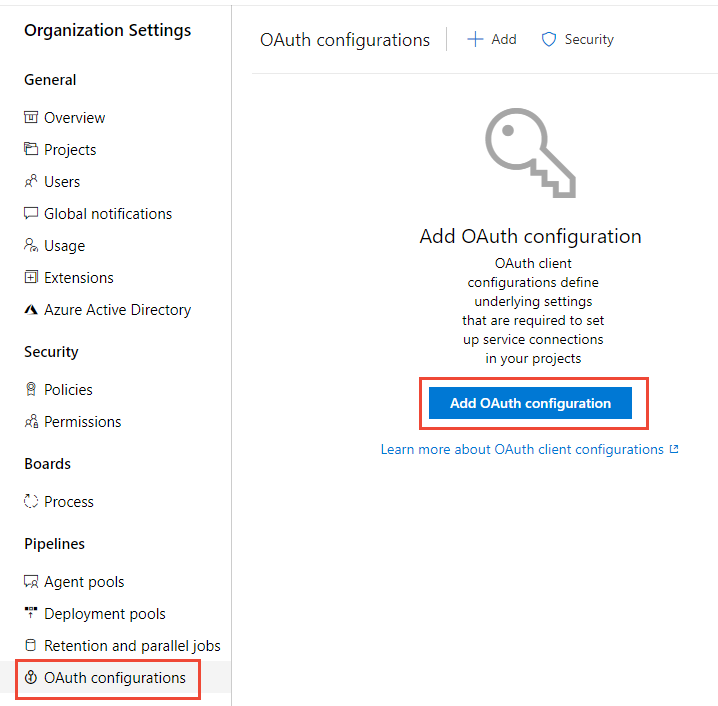Screen dimensions: 718x706
Task: Click the Organization Settings heading
Action: point(108,31)
